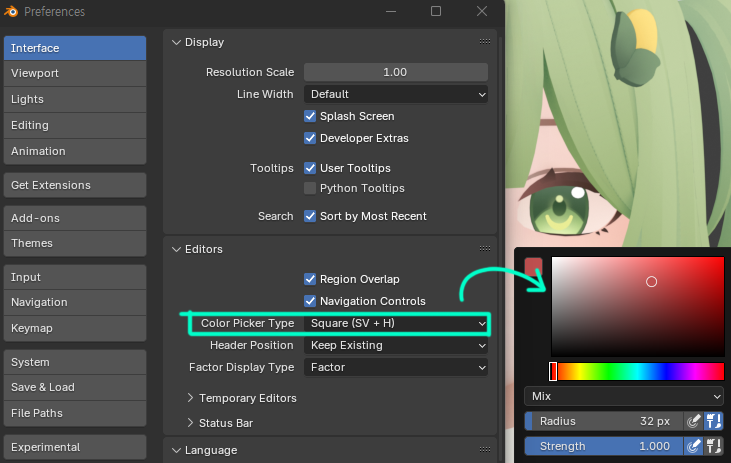The height and width of the screenshot is (463, 731).
Task: Toggle unified Strength brush setting
Action: click(713, 446)
